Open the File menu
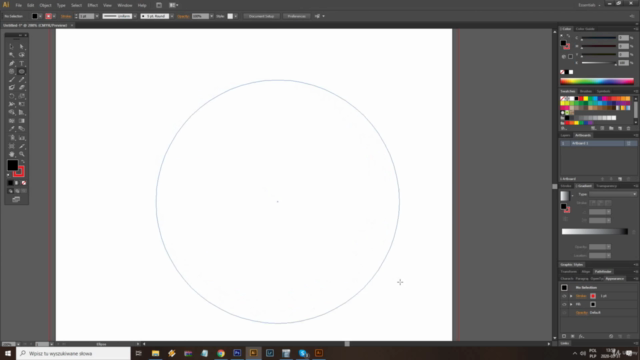 pyautogui.click(x=19, y=5)
